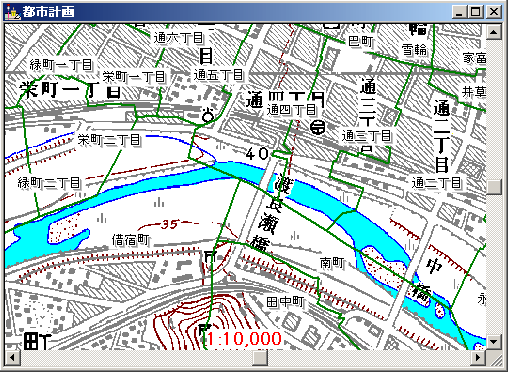Image resolution: width=508 pixels, height=372 pixels.
Task: Click the 通六丁目 district label
Action: tap(178, 38)
